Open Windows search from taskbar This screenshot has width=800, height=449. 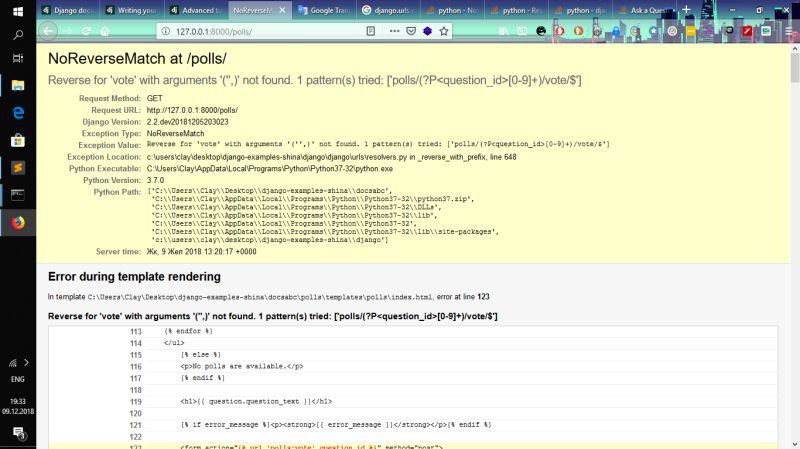(x=18, y=35)
